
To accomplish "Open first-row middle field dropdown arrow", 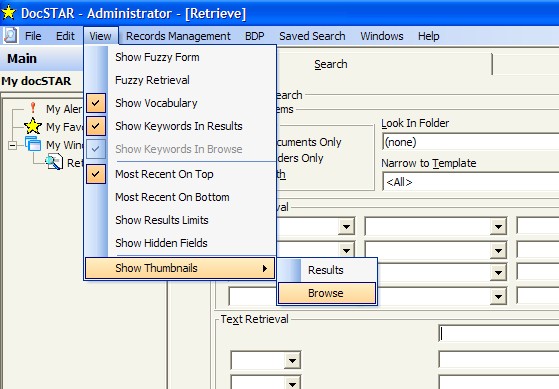I will coord(498,226).
